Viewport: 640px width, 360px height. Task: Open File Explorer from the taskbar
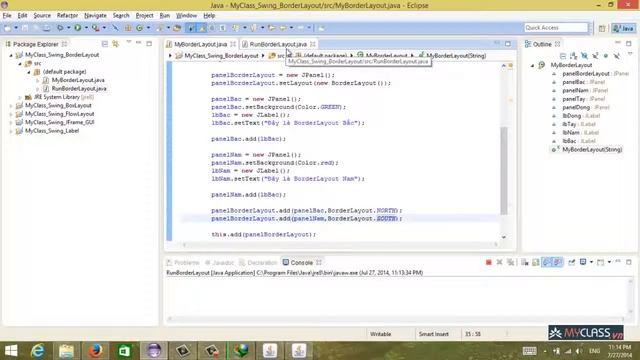(66, 351)
